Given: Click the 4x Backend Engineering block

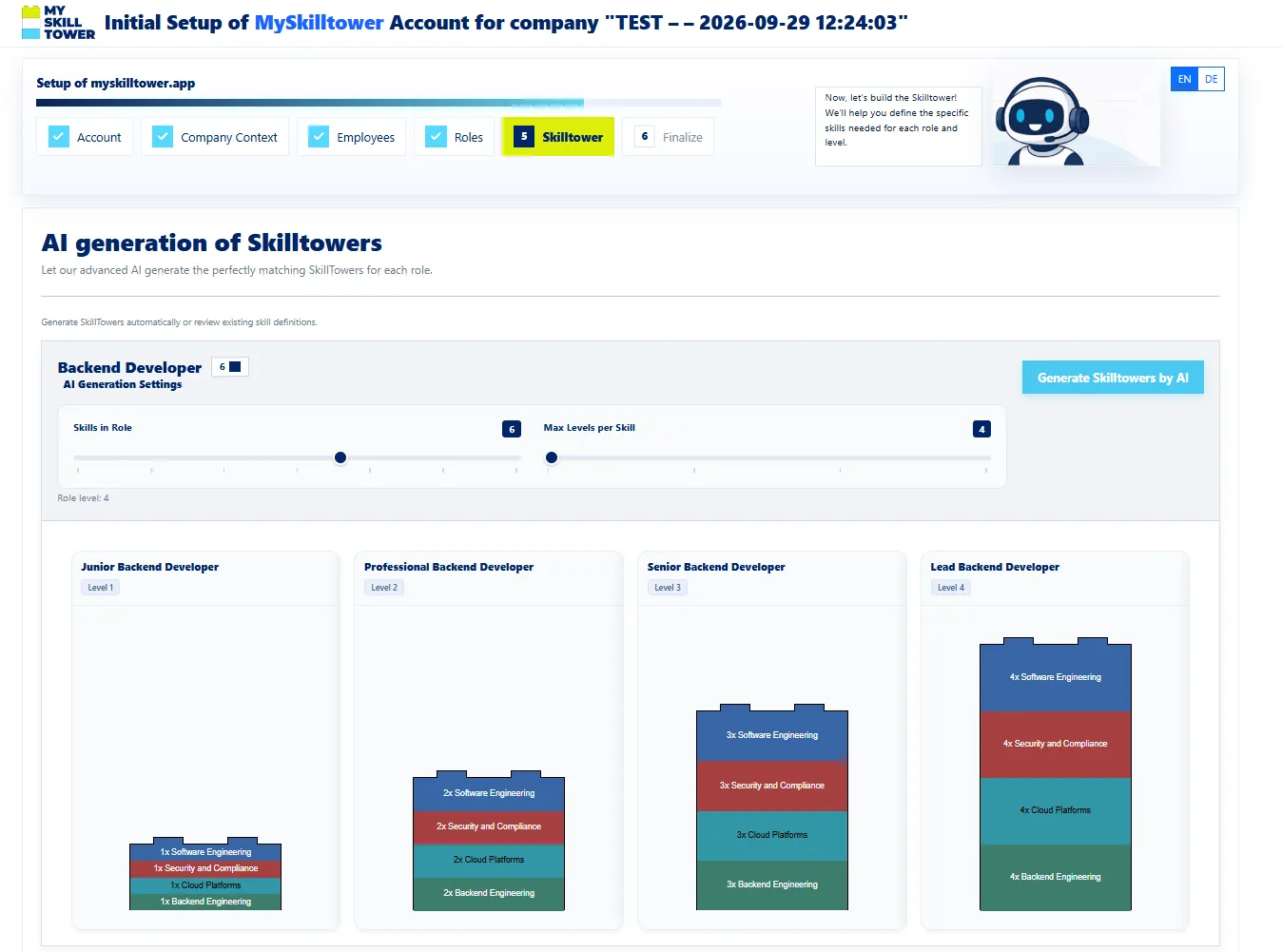Looking at the screenshot, I should click(x=1056, y=877).
